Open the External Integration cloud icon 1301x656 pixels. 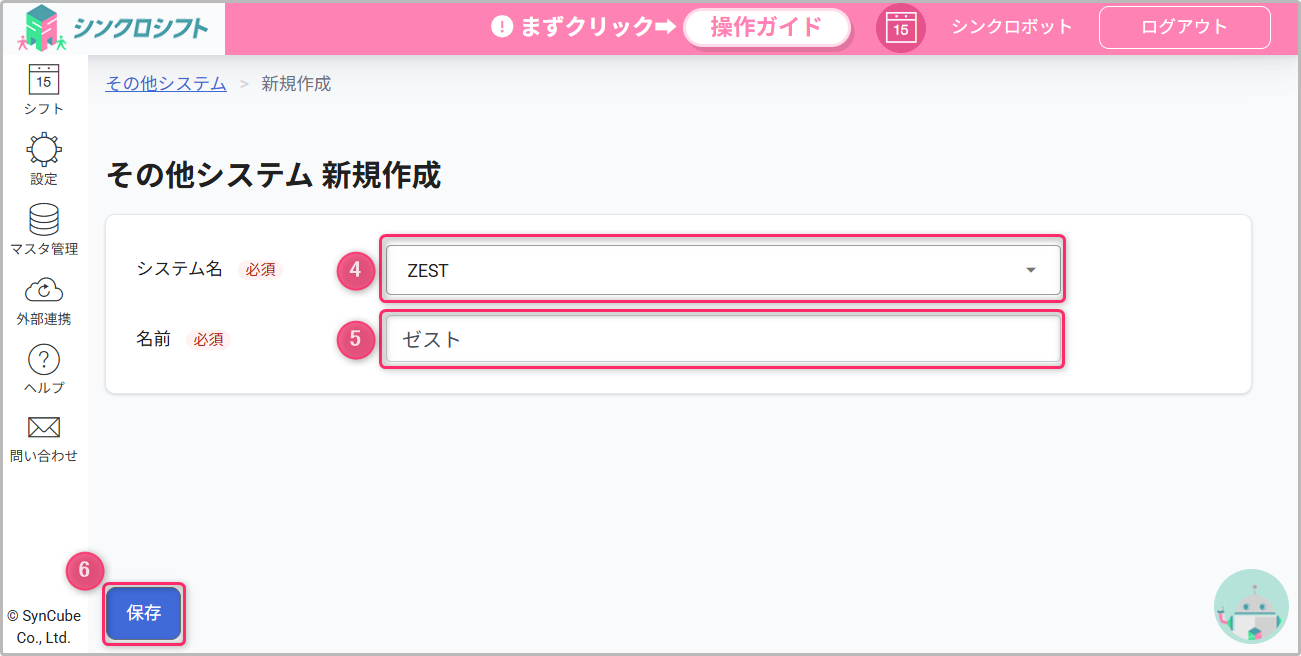click(43, 291)
